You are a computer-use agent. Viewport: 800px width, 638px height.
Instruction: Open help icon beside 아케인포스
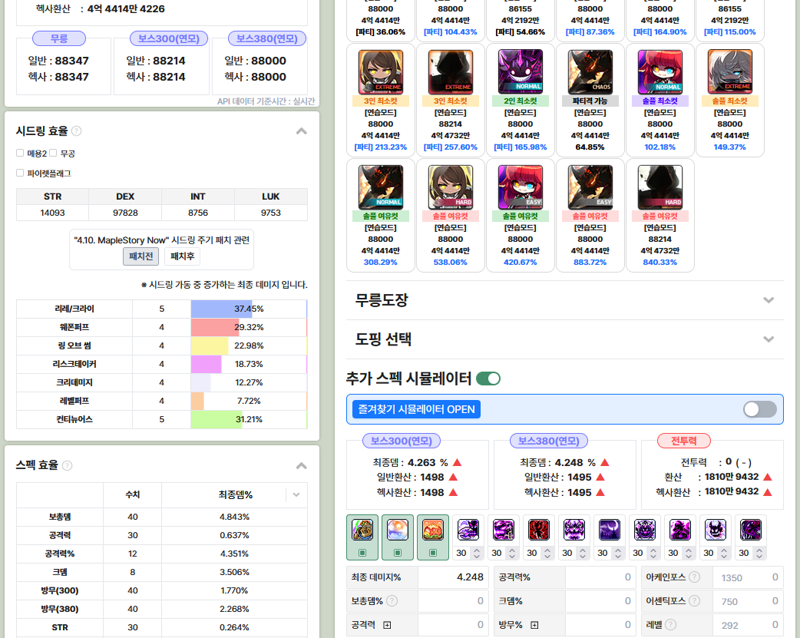click(694, 577)
